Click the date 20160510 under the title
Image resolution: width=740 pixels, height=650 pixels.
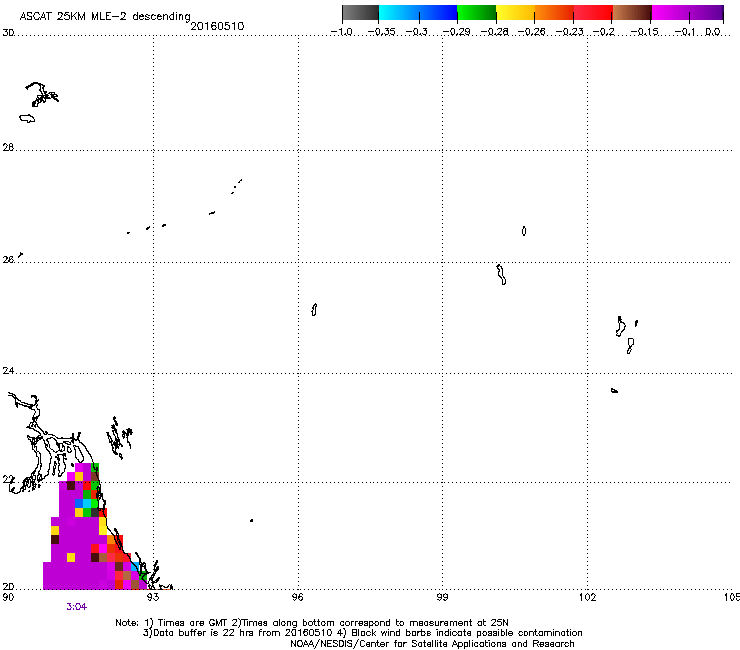pos(217,26)
